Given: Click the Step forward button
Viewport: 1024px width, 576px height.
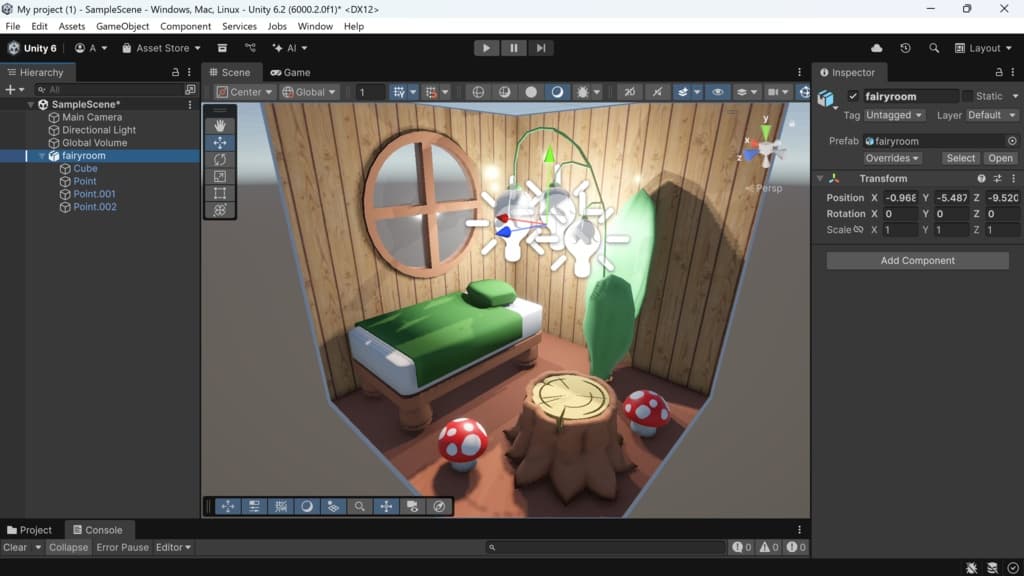Looking at the screenshot, I should point(540,48).
